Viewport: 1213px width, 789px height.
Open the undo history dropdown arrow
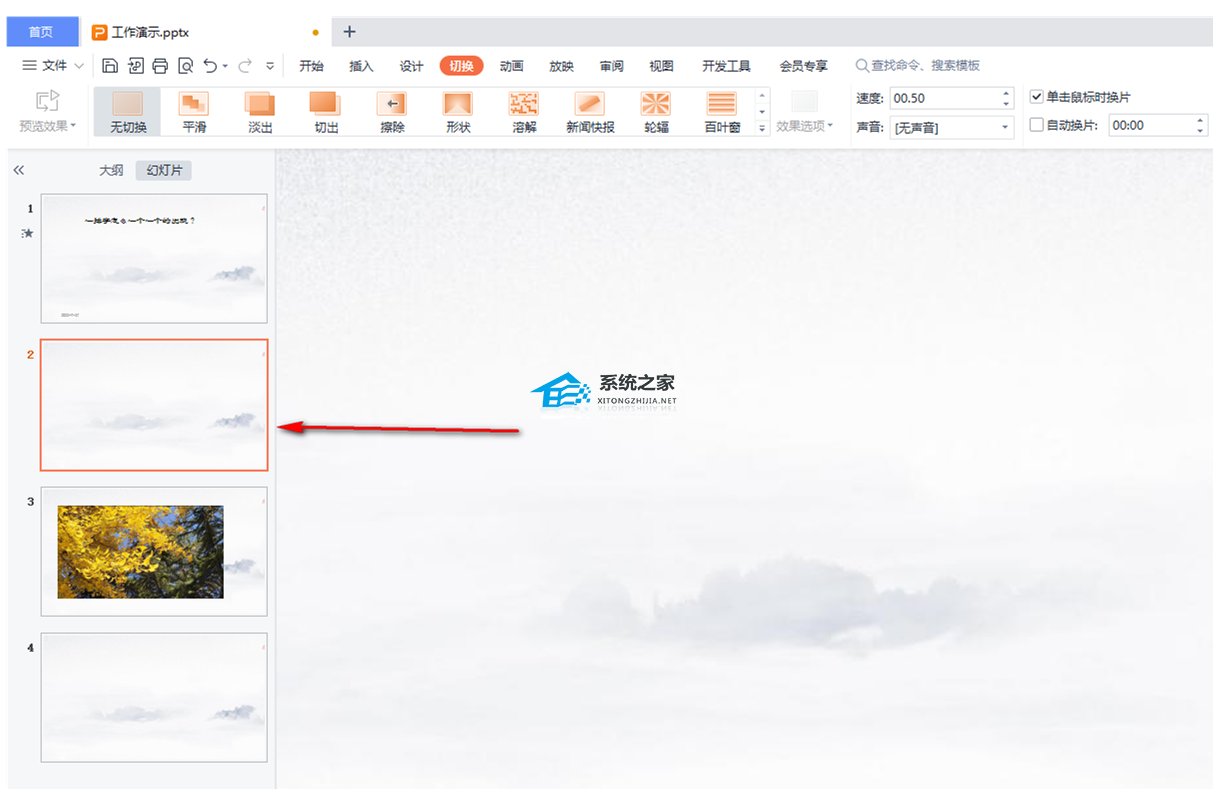(225, 66)
